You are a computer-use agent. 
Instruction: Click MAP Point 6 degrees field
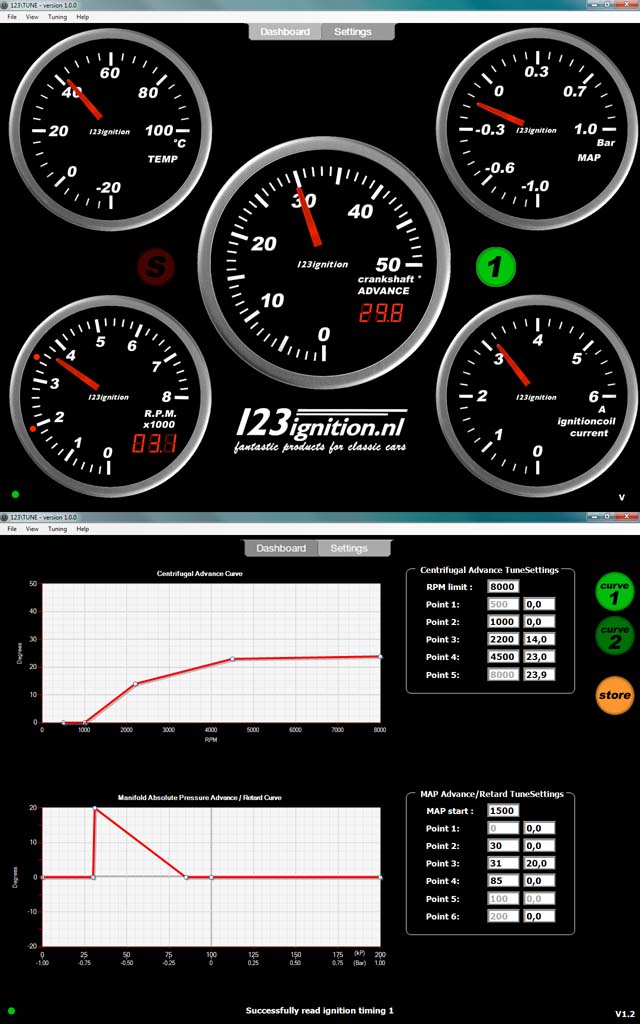click(539, 916)
